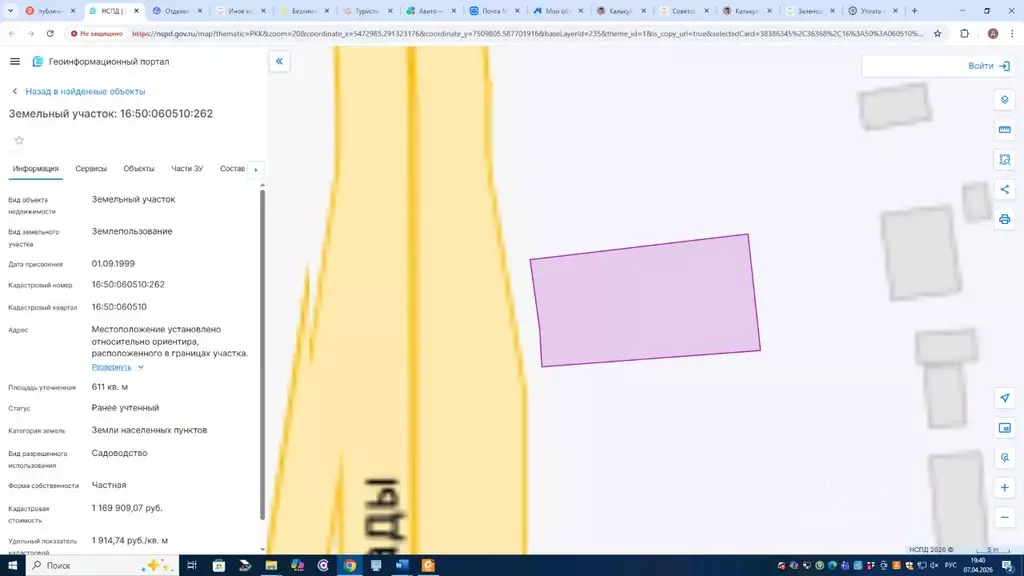
Task: Click the site security Не защищено indicator
Action: [x=97, y=33]
